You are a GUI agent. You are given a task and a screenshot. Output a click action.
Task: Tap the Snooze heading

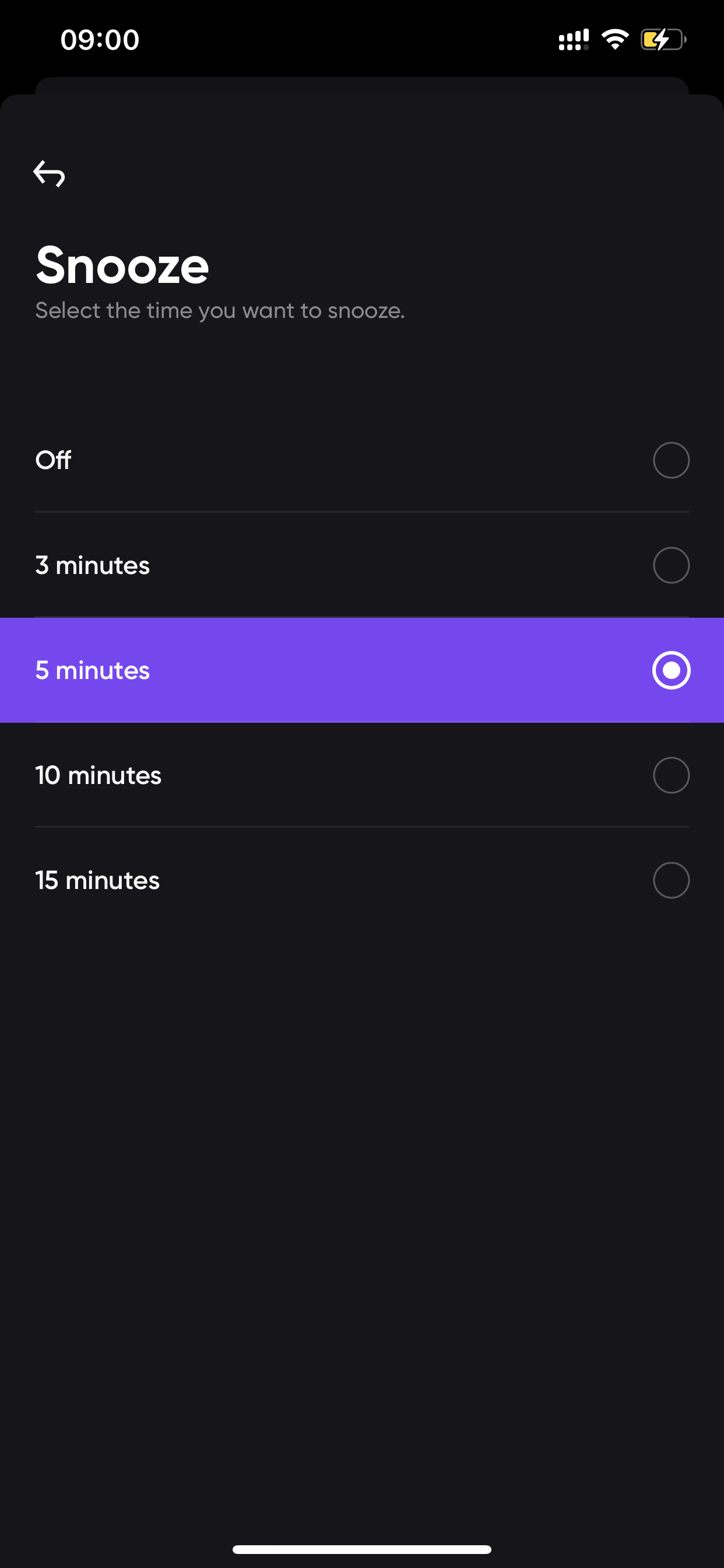(122, 265)
